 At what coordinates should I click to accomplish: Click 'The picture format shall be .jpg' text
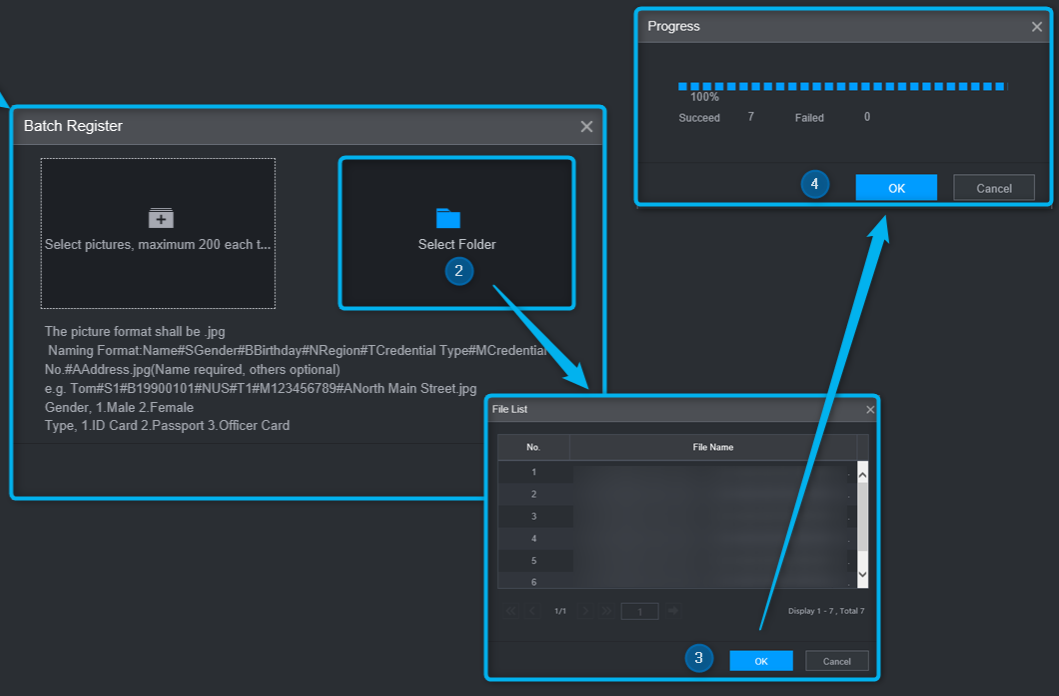click(x=135, y=331)
